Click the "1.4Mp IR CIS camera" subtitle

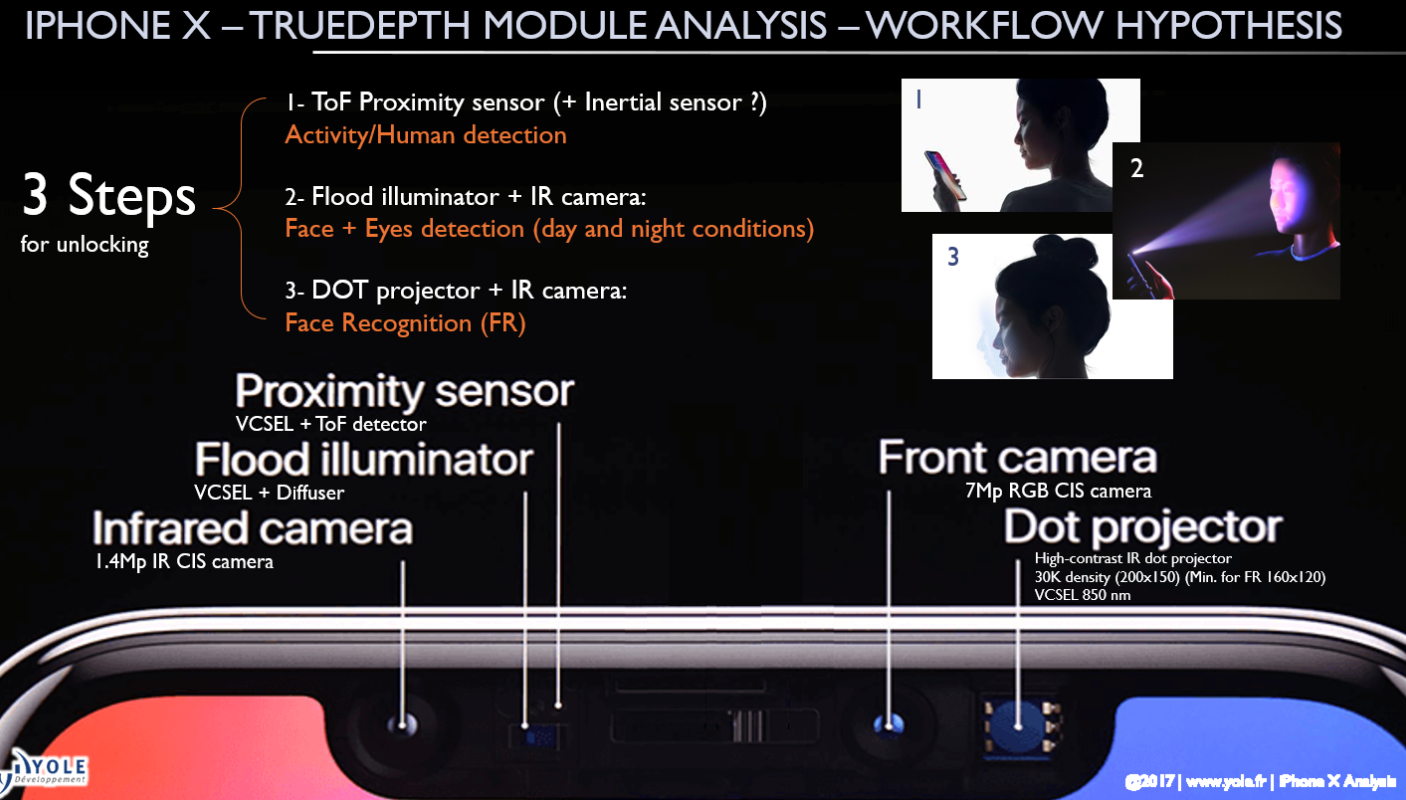pyautogui.click(x=184, y=561)
